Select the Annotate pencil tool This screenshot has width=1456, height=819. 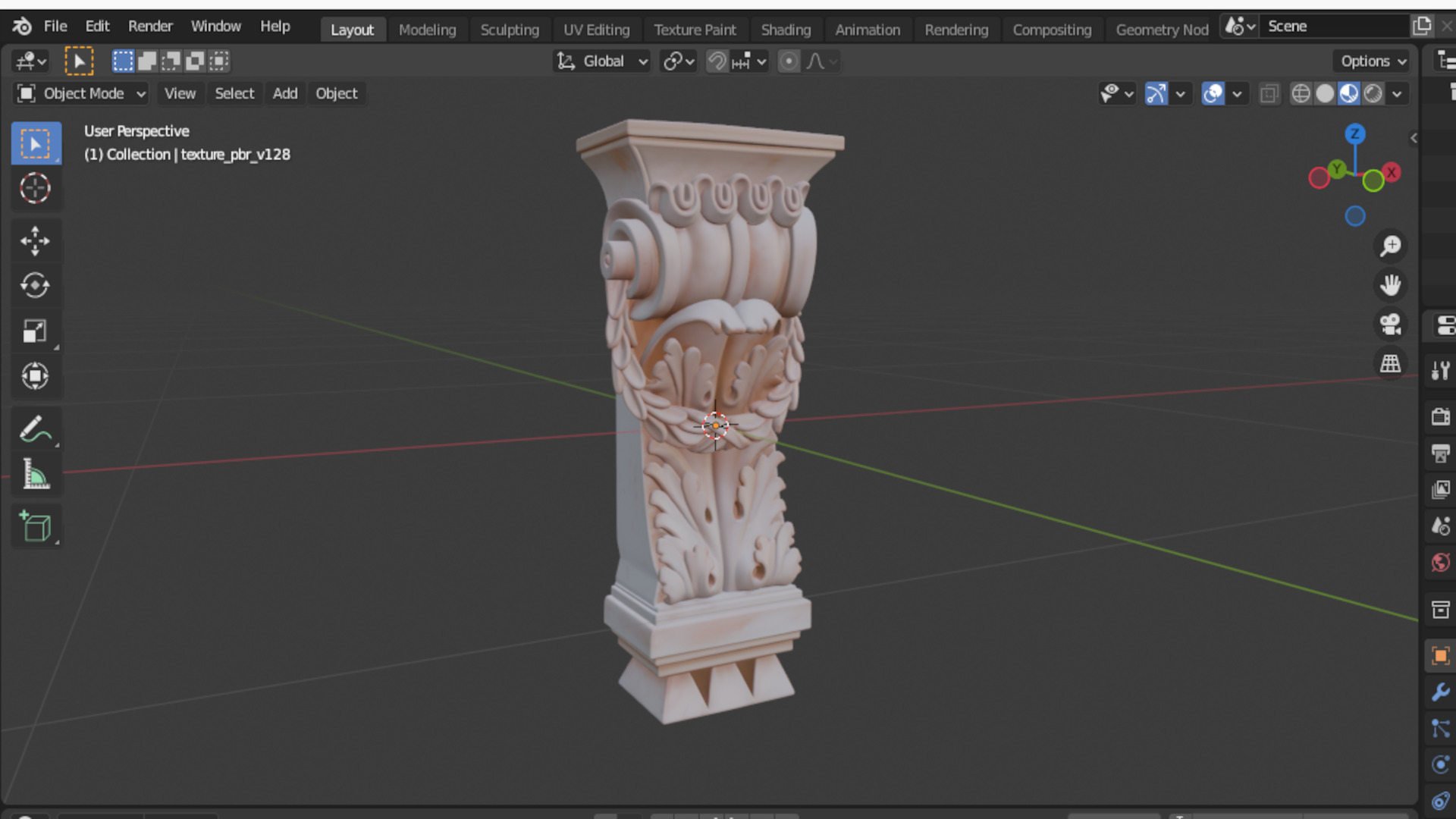click(x=36, y=429)
